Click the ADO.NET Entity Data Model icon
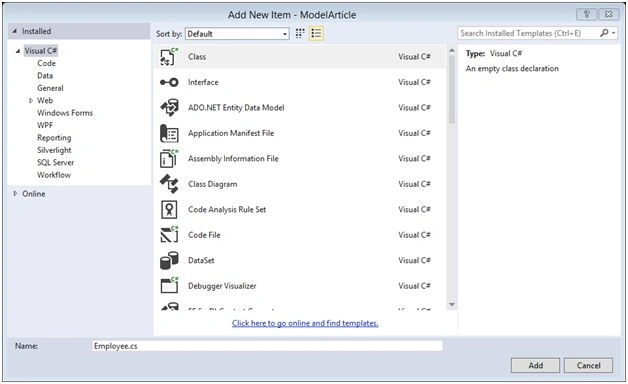 169,108
